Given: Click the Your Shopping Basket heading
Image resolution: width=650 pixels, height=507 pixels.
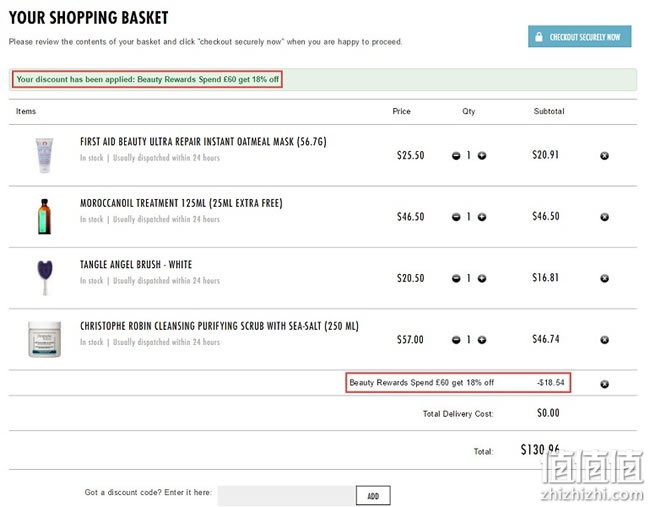Looking at the screenshot, I should pyautogui.click(x=88, y=18).
